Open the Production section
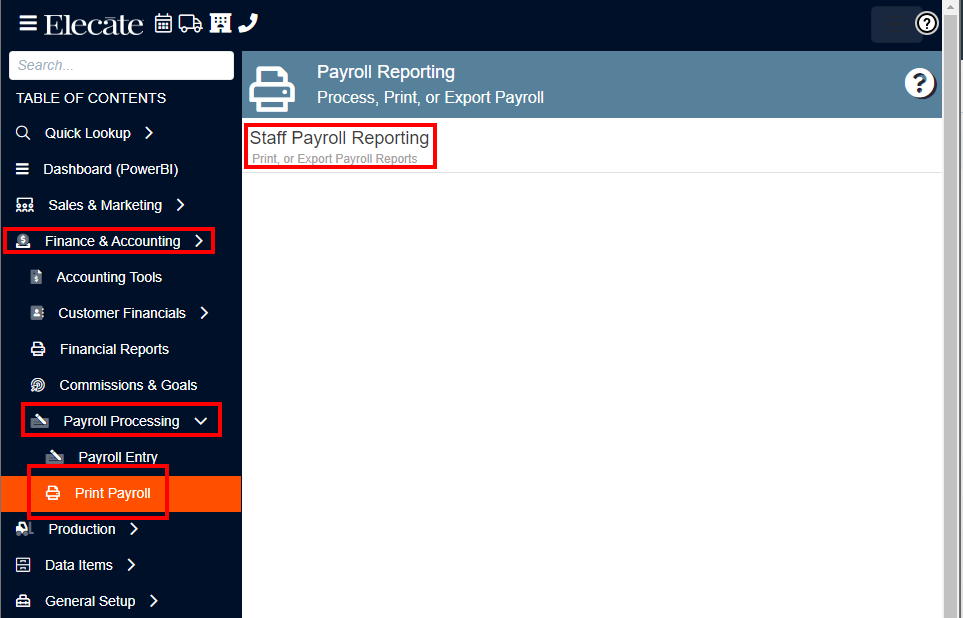The width and height of the screenshot is (963, 618). pos(82,529)
